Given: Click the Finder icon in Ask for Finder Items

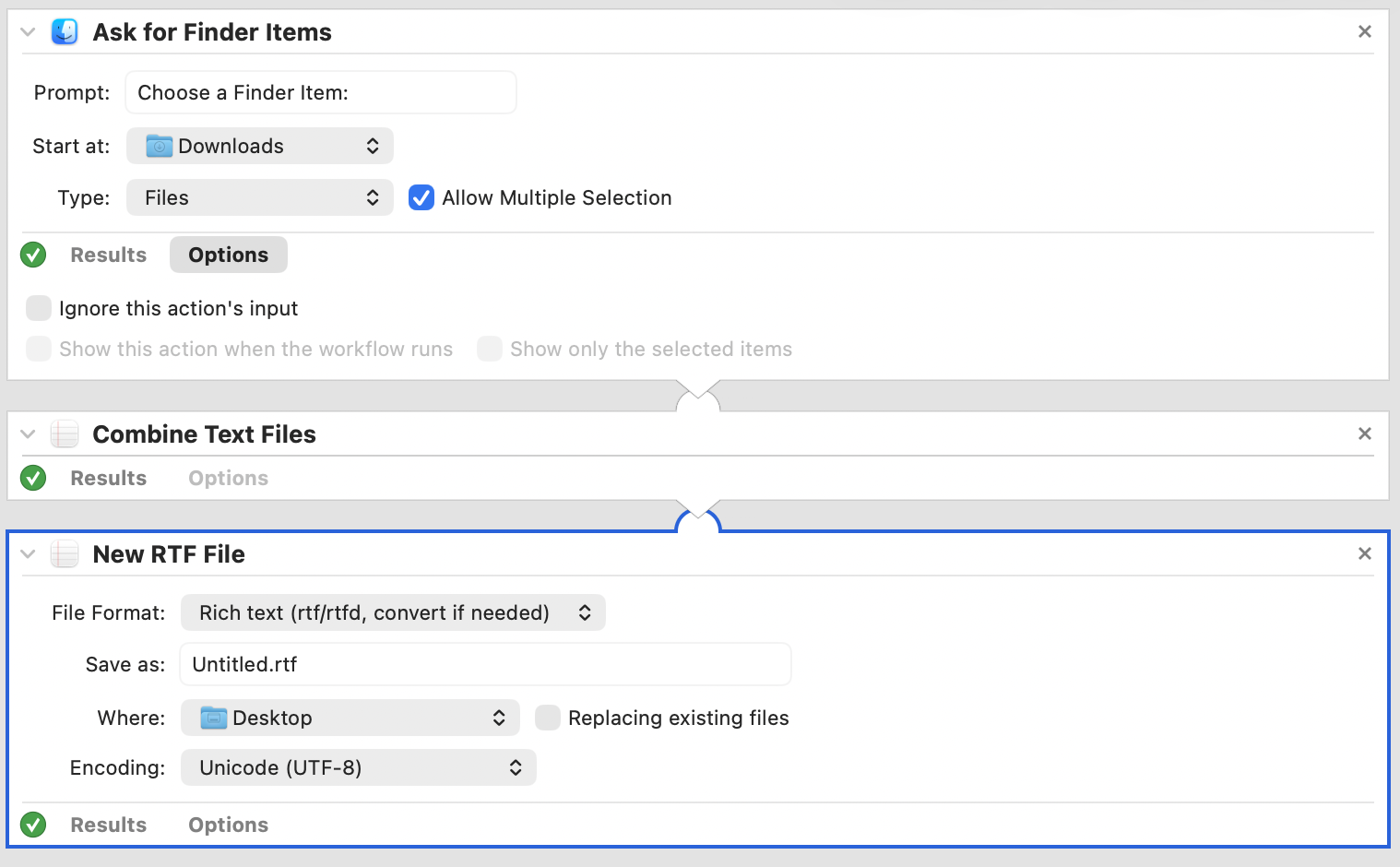Looking at the screenshot, I should (x=65, y=32).
